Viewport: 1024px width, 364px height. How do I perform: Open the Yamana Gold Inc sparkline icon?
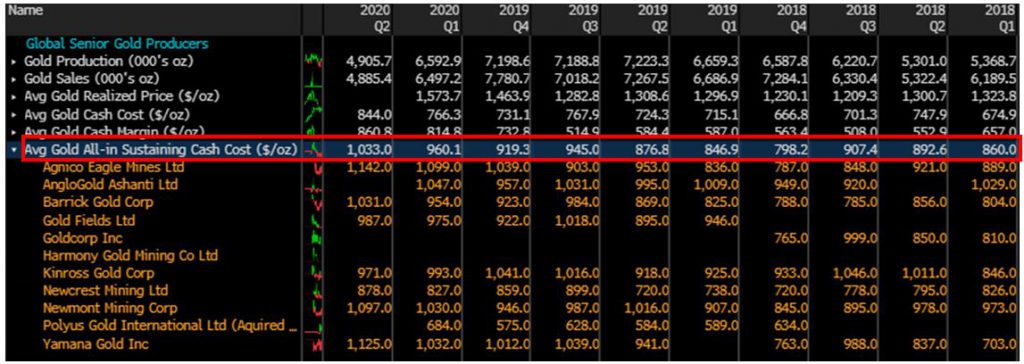[x=313, y=344]
